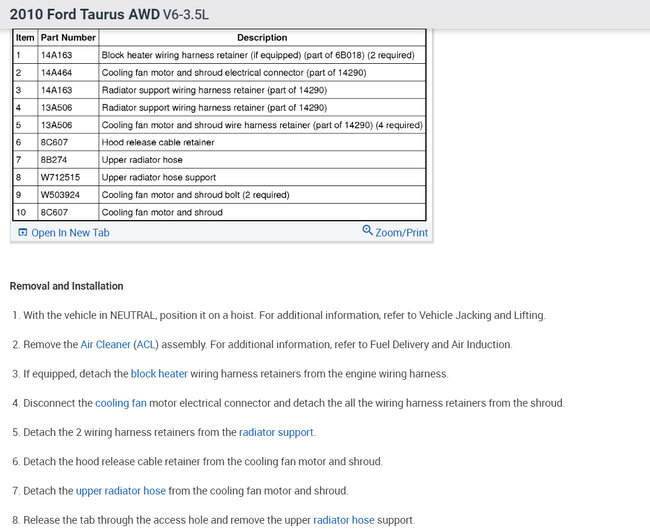Select Block heater wiring harness retainer description
Viewport: 650px width, 529px height.
(x=258, y=55)
